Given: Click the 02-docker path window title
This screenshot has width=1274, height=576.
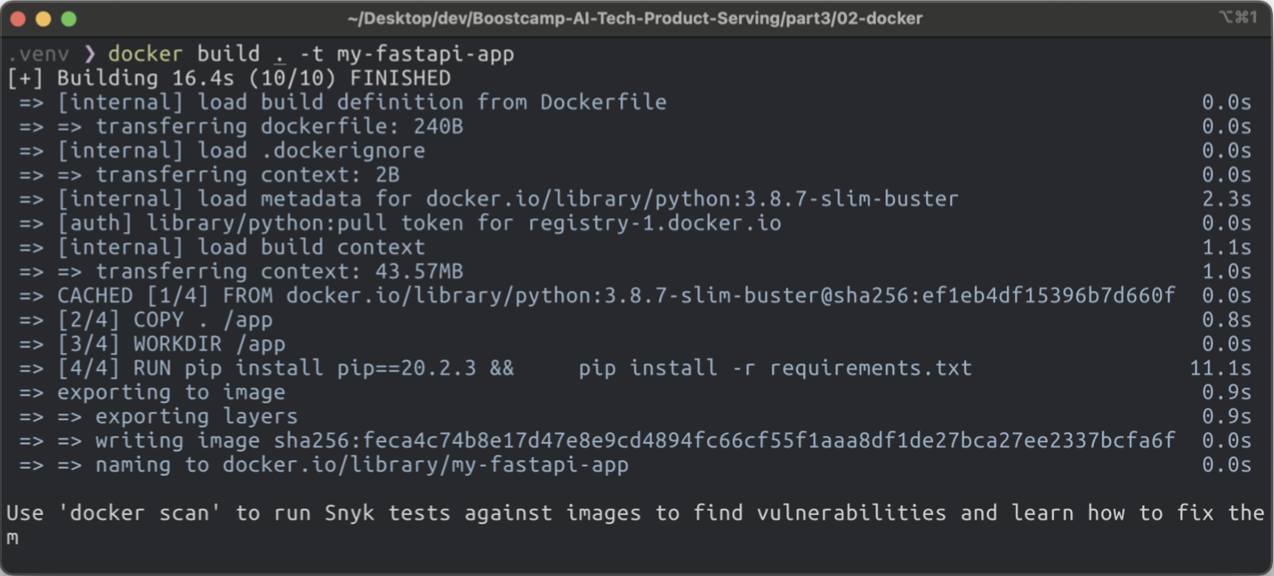Looking at the screenshot, I should 635,18.
